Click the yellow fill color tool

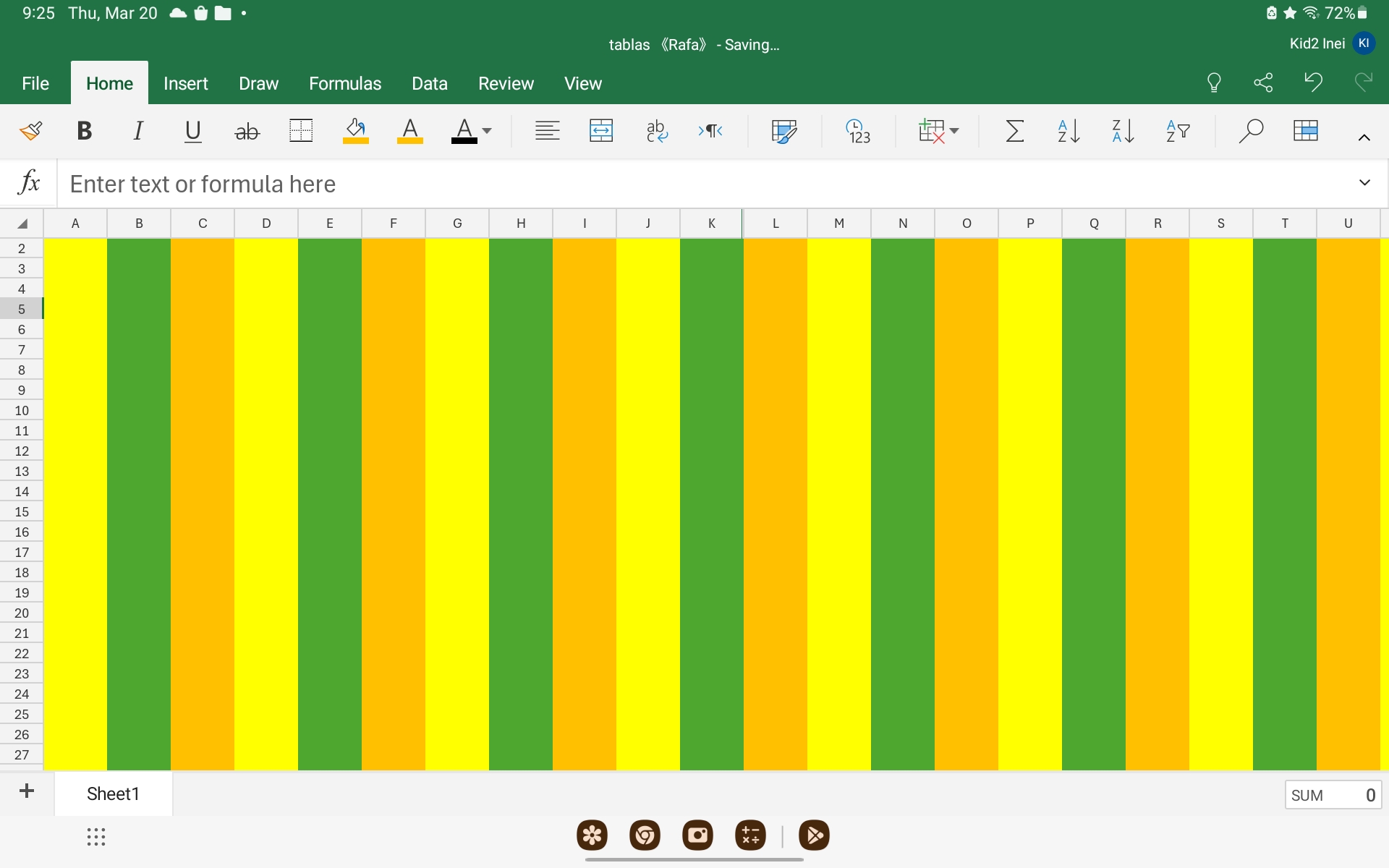pos(355,131)
